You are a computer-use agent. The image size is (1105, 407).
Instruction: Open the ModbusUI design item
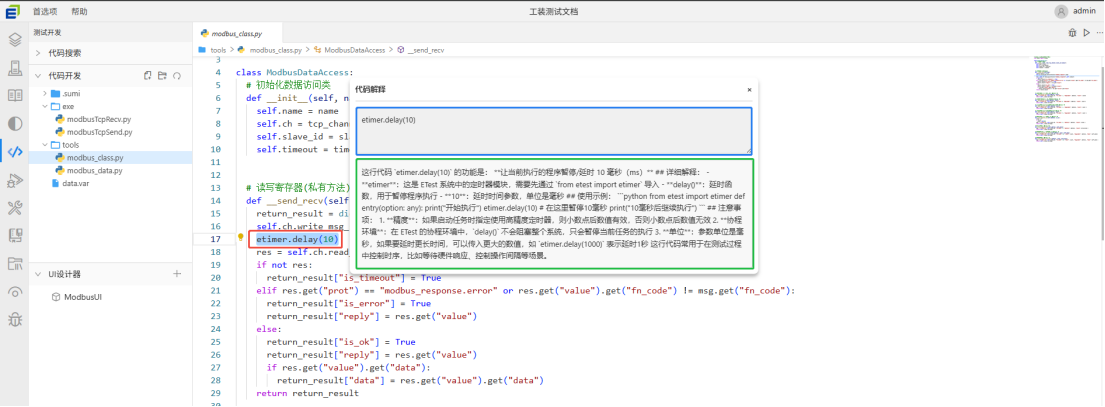(x=84, y=296)
